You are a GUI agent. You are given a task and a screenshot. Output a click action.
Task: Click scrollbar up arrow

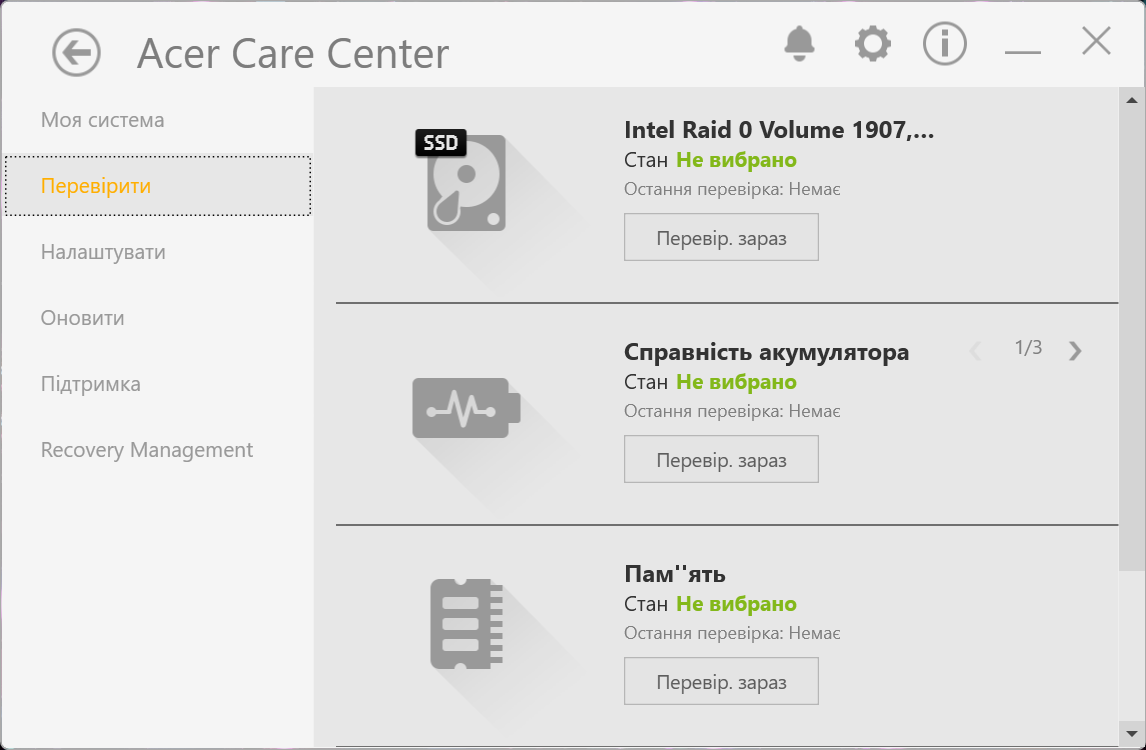pyautogui.click(x=1132, y=100)
